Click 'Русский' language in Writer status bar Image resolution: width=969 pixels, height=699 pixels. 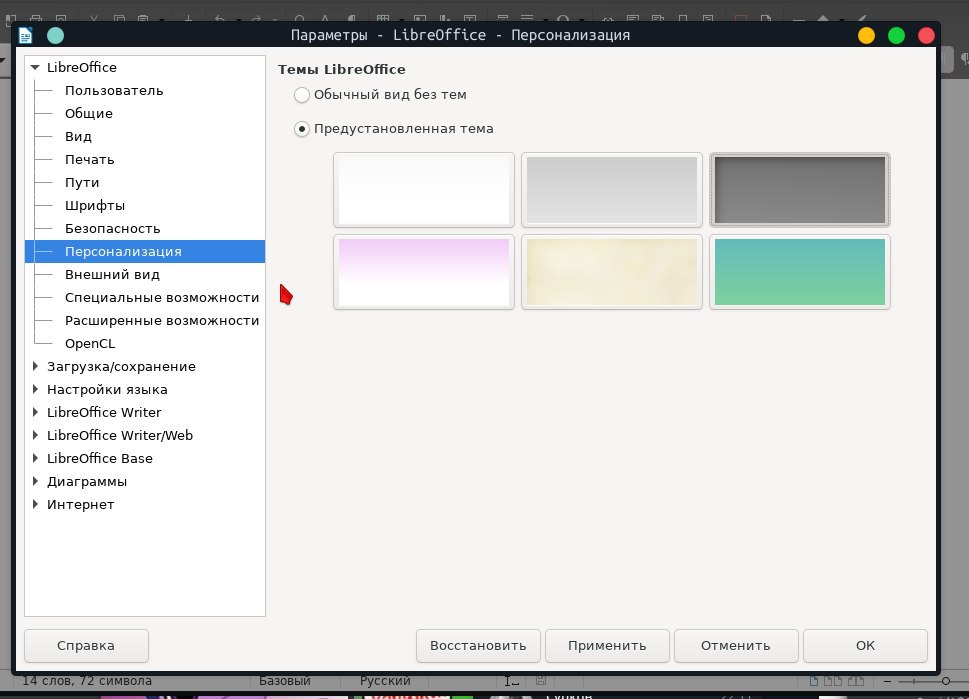click(x=385, y=681)
